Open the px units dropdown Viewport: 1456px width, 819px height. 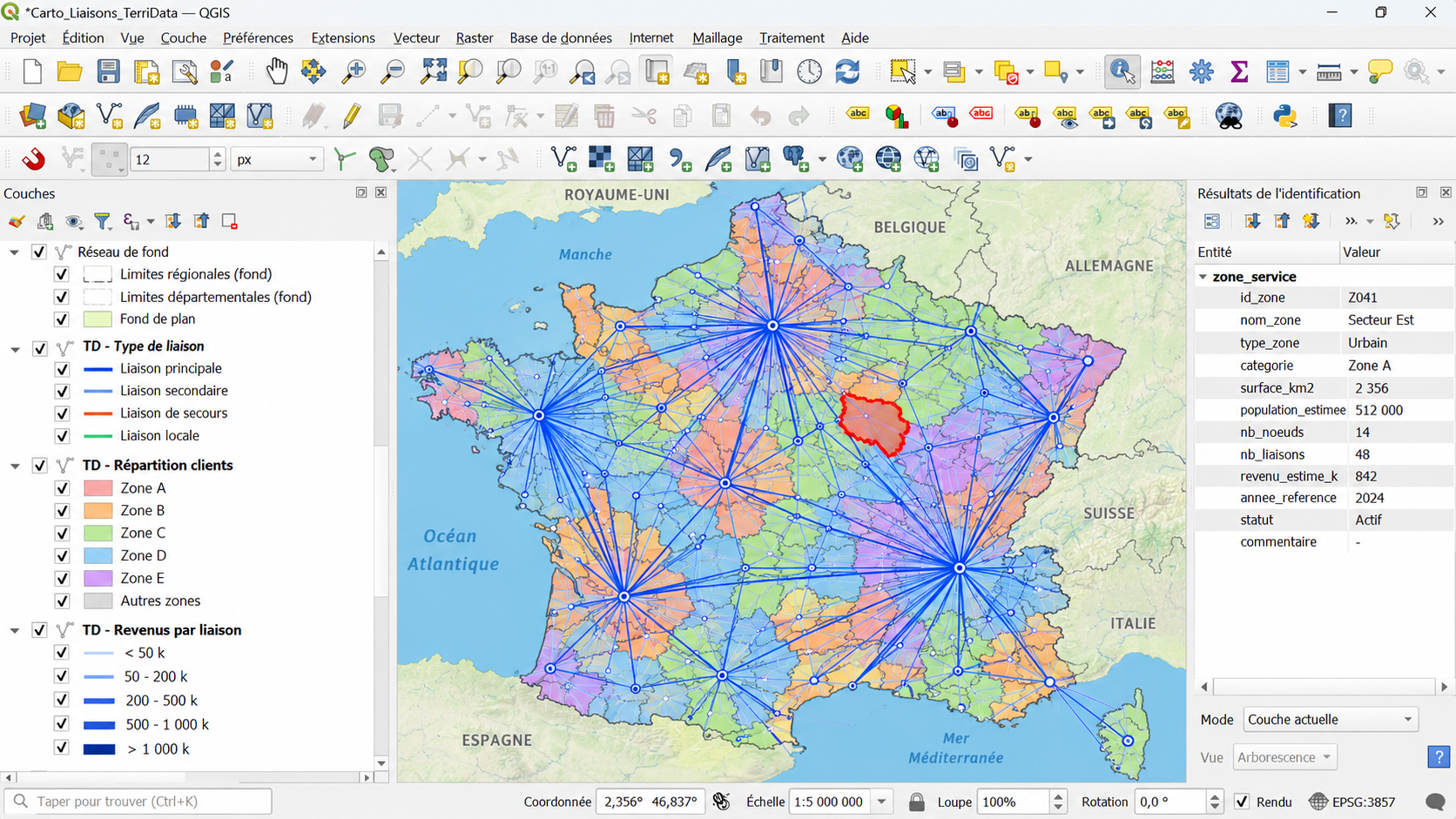[276, 159]
